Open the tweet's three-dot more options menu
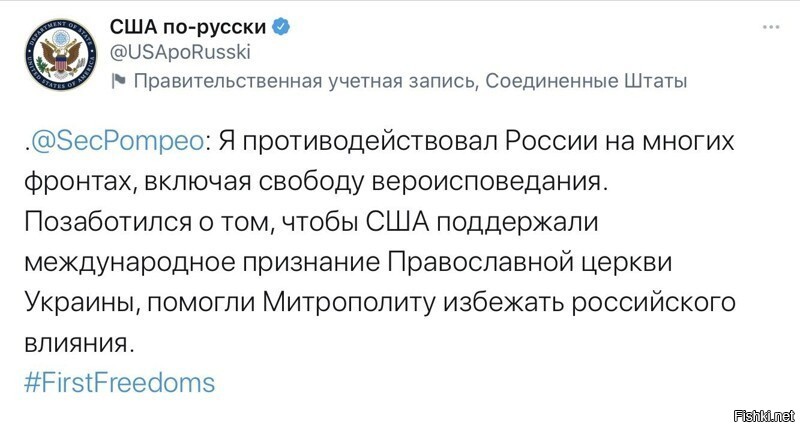Image resolution: width=800 pixels, height=428 pixels. point(770,28)
